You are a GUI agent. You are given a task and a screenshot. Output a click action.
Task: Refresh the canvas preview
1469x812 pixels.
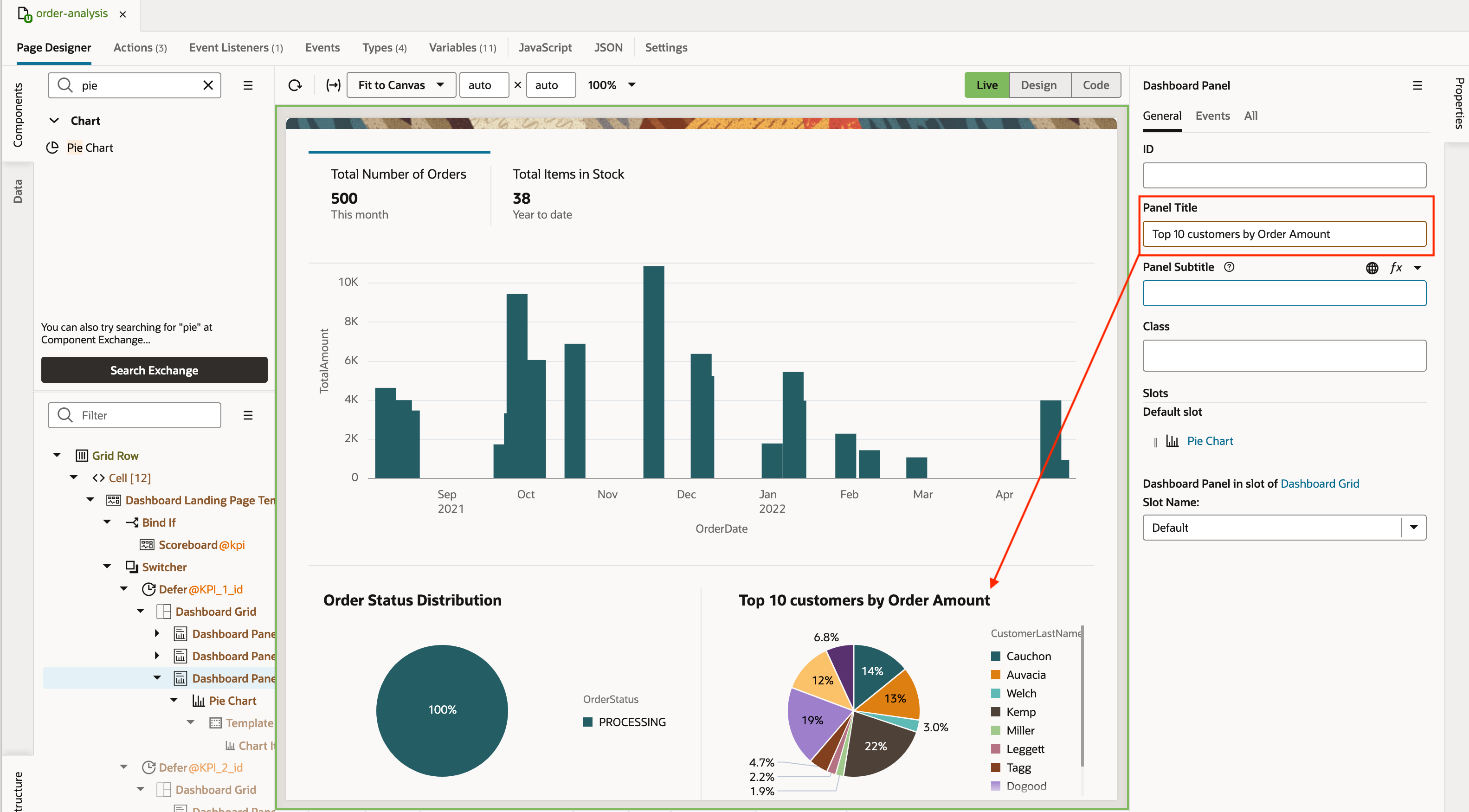tap(296, 84)
